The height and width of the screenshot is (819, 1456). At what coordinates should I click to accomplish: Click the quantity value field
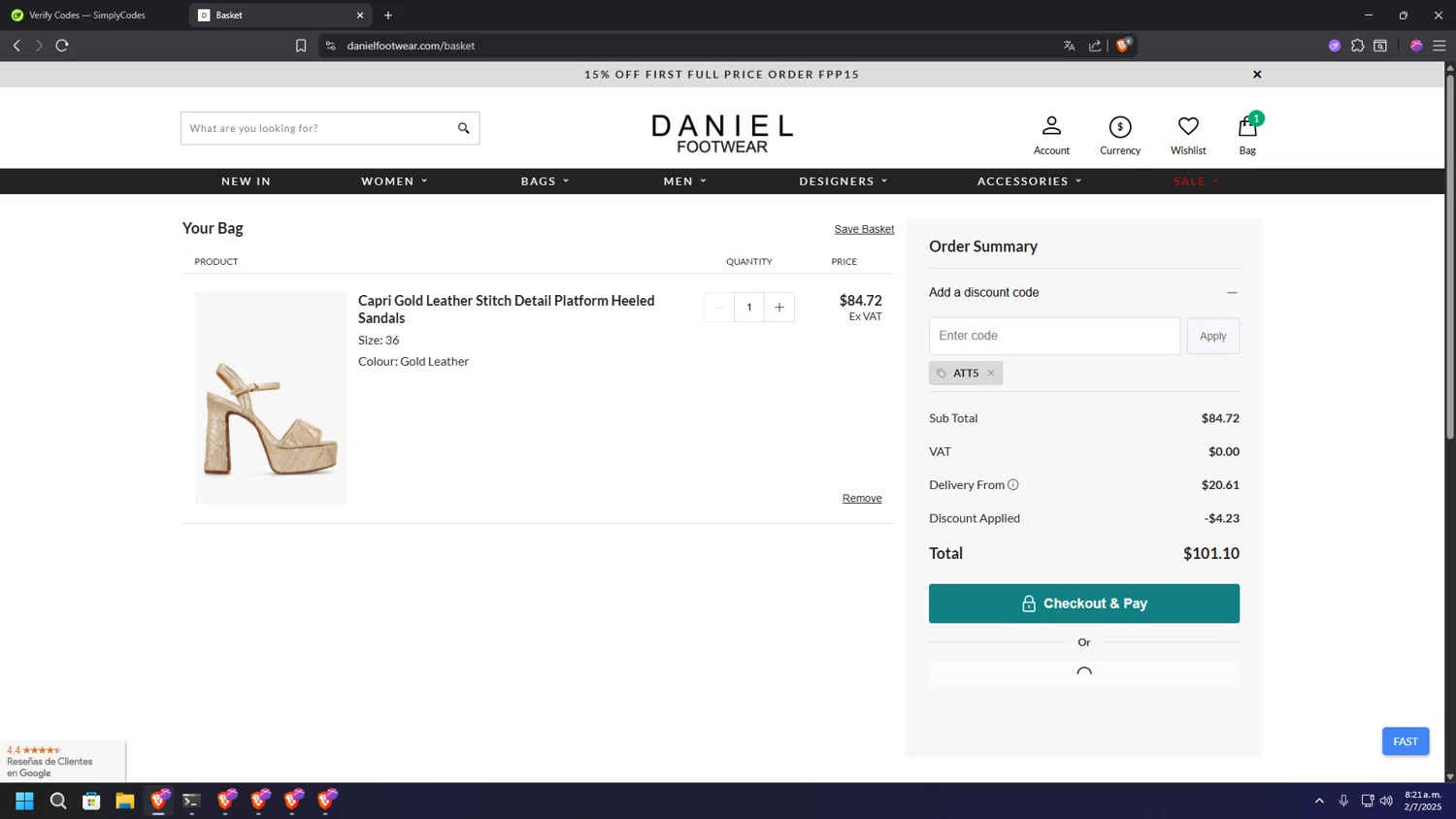click(749, 308)
